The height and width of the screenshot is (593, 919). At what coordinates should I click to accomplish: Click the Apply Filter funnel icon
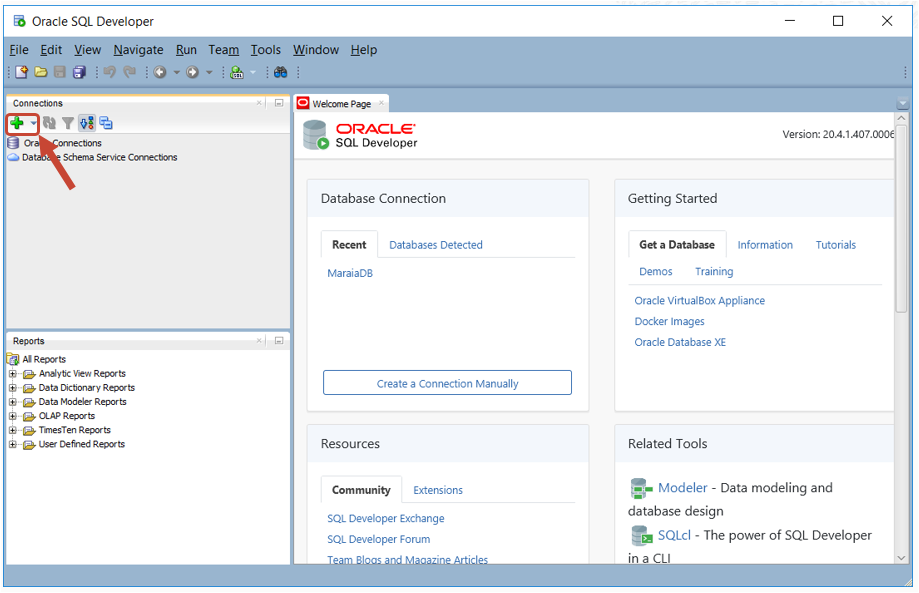click(x=68, y=123)
